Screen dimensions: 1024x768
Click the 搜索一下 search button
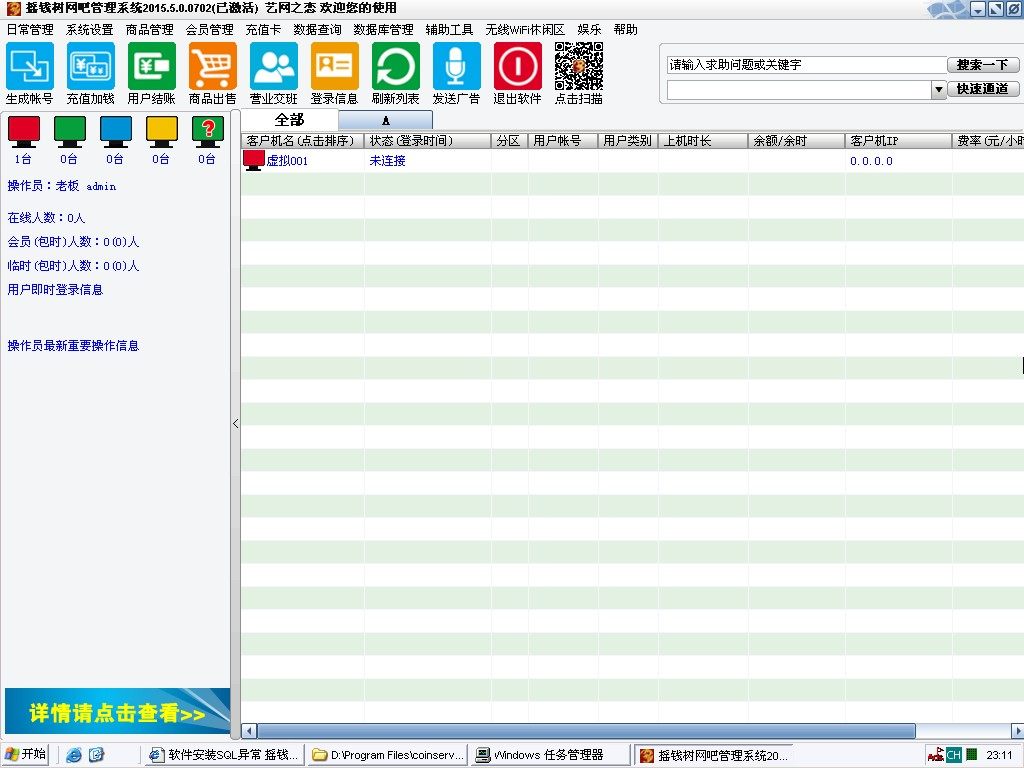[984, 63]
